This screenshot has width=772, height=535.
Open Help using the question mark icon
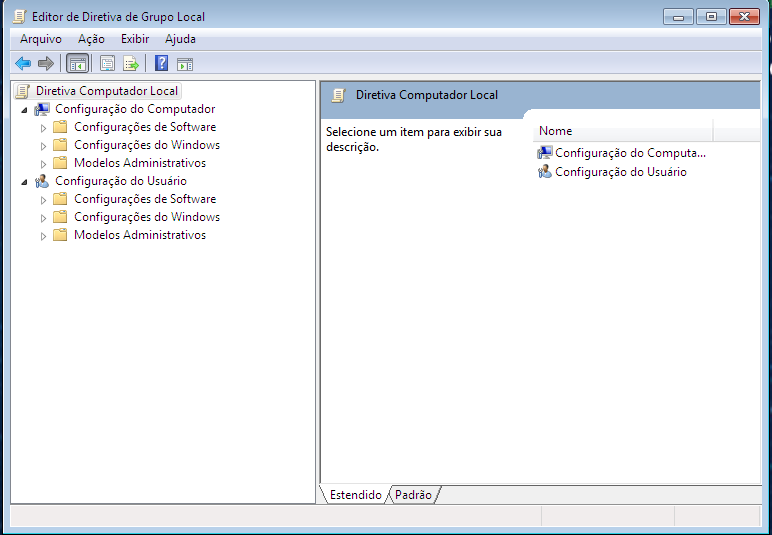click(x=161, y=63)
